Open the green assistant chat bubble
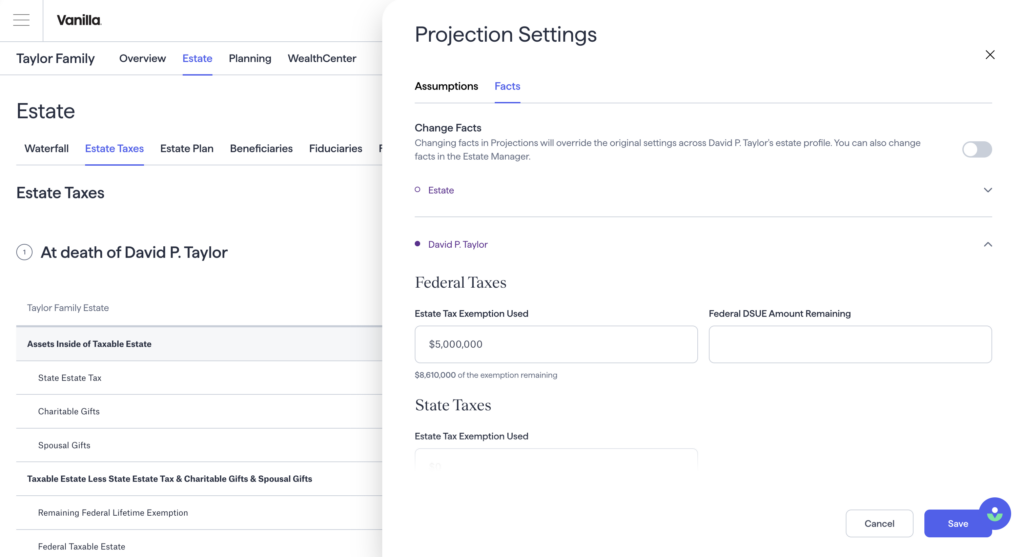The width and height of the screenshot is (1024, 557). [x=995, y=514]
